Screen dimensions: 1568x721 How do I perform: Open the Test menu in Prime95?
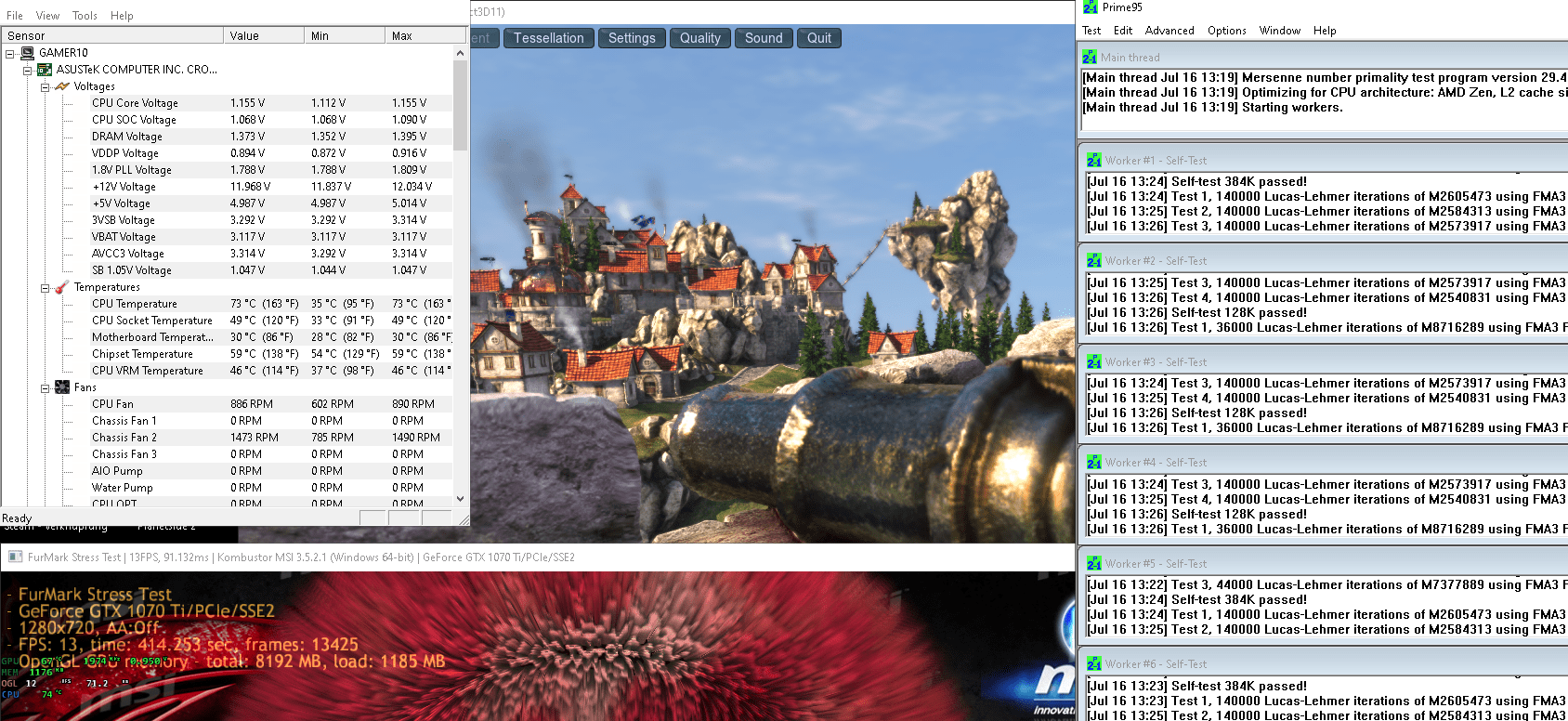click(x=1091, y=31)
